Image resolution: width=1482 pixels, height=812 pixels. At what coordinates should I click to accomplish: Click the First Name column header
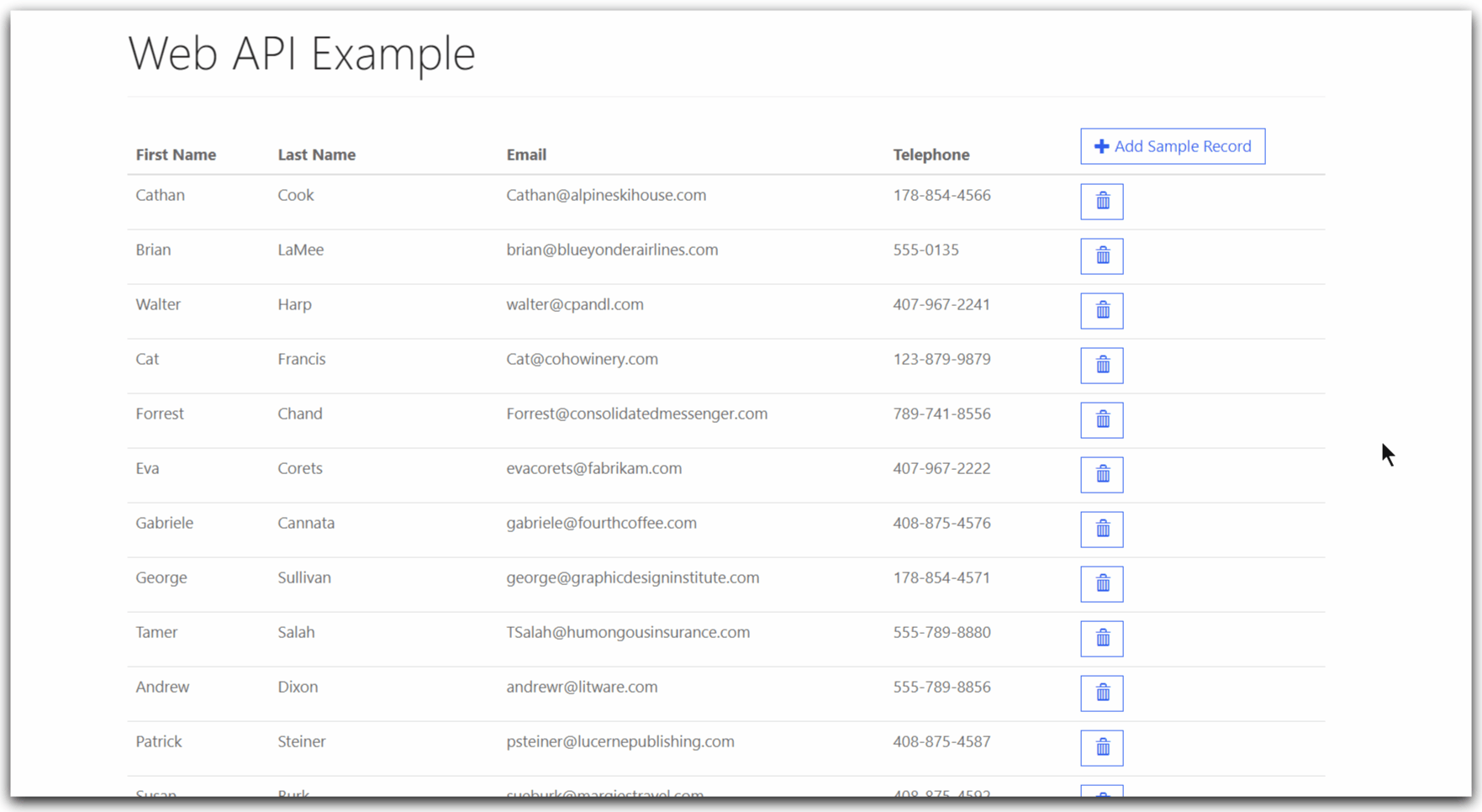point(176,155)
